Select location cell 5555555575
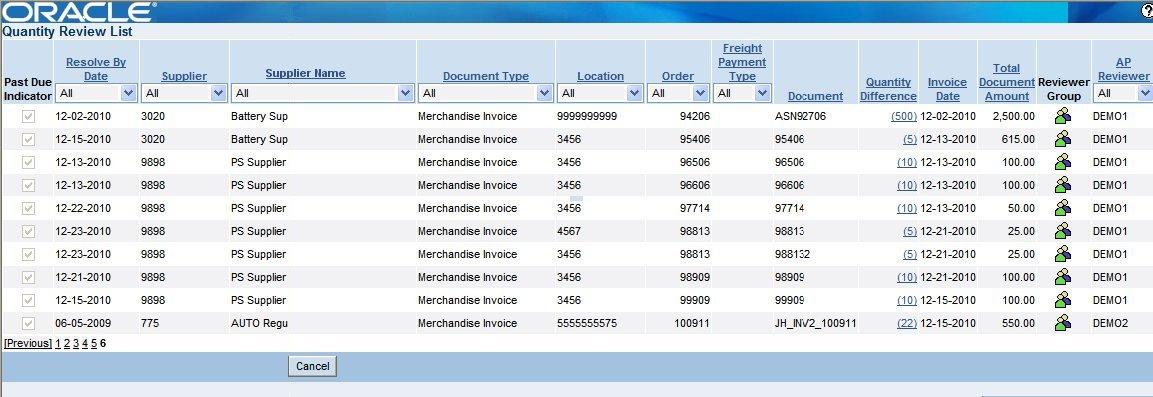The height and width of the screenshot is (397, 1153). tap(587, 323)
